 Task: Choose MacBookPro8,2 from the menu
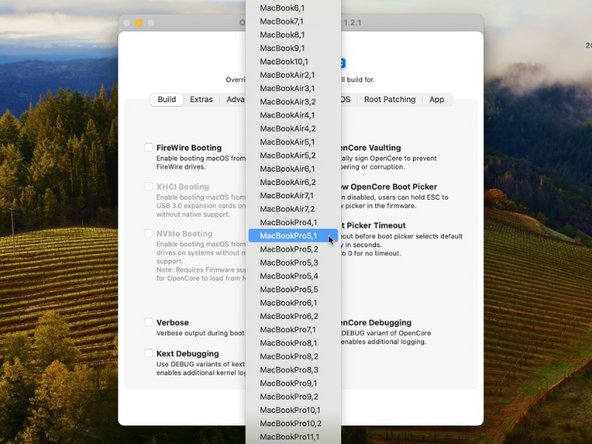(293, 356)
